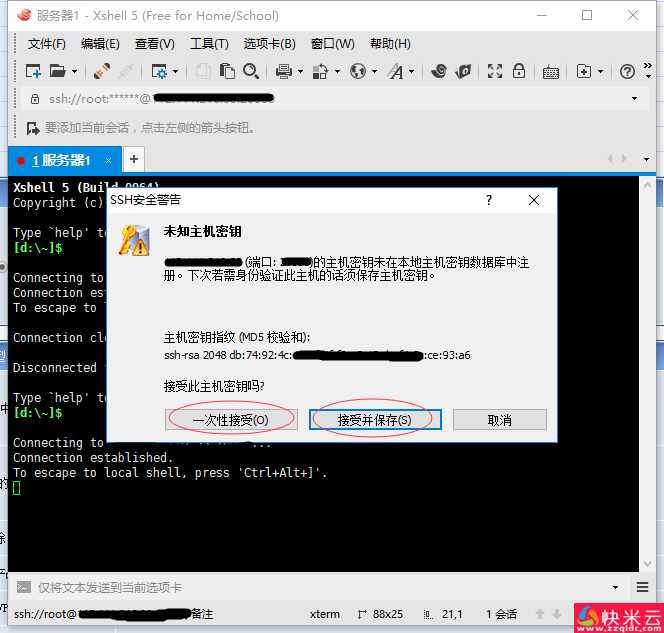This screenshot has height=633, width=664.
Task: Click the Copy toolbar icon
Action: (x=203, y=71)
